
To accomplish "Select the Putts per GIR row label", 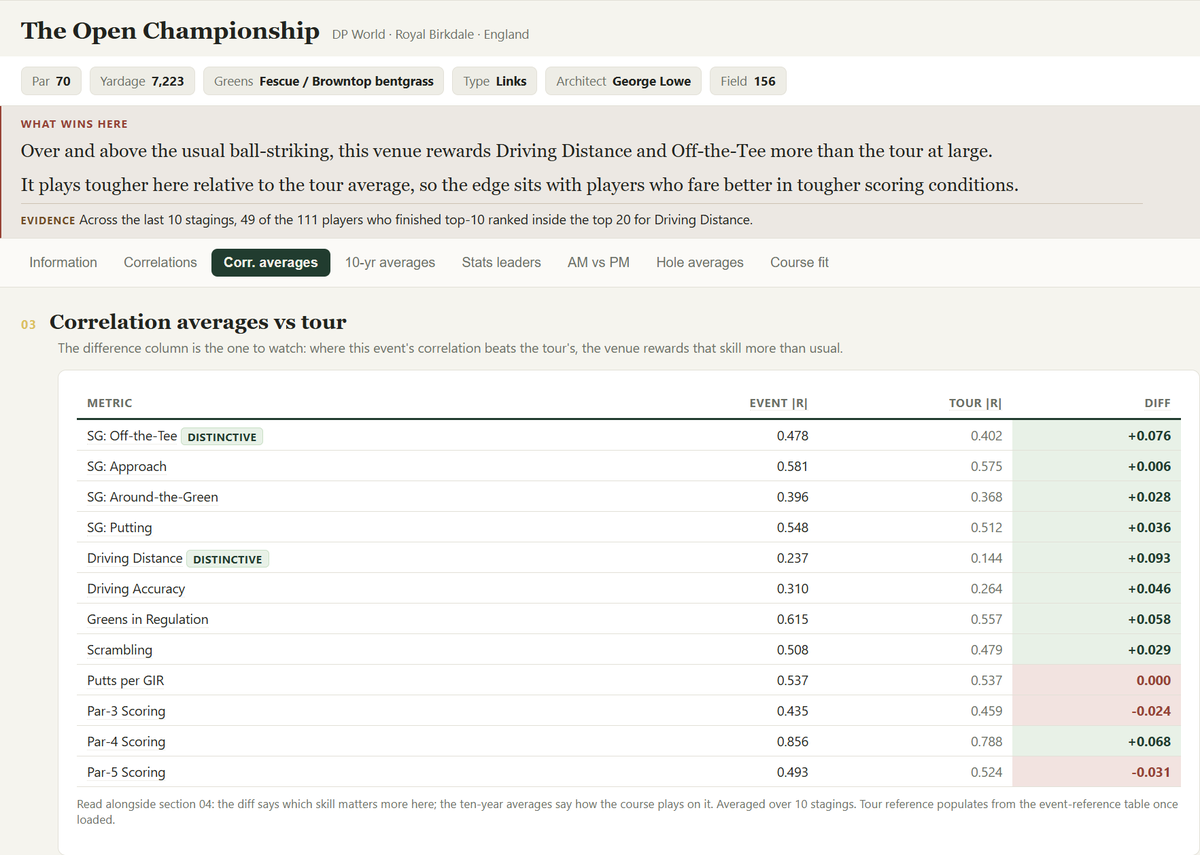I will tap(125, 680).
